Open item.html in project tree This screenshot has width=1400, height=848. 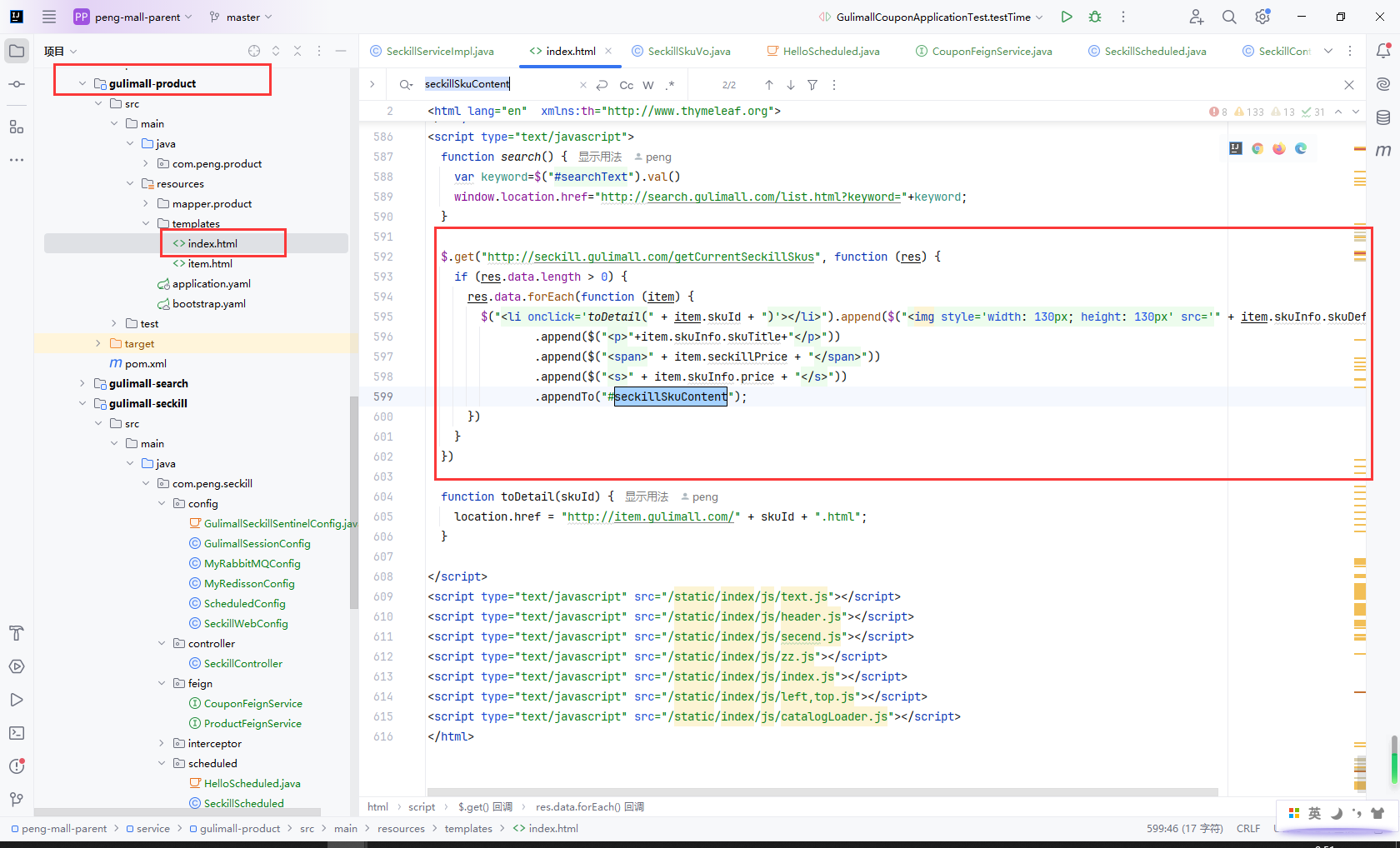point(210,263)
